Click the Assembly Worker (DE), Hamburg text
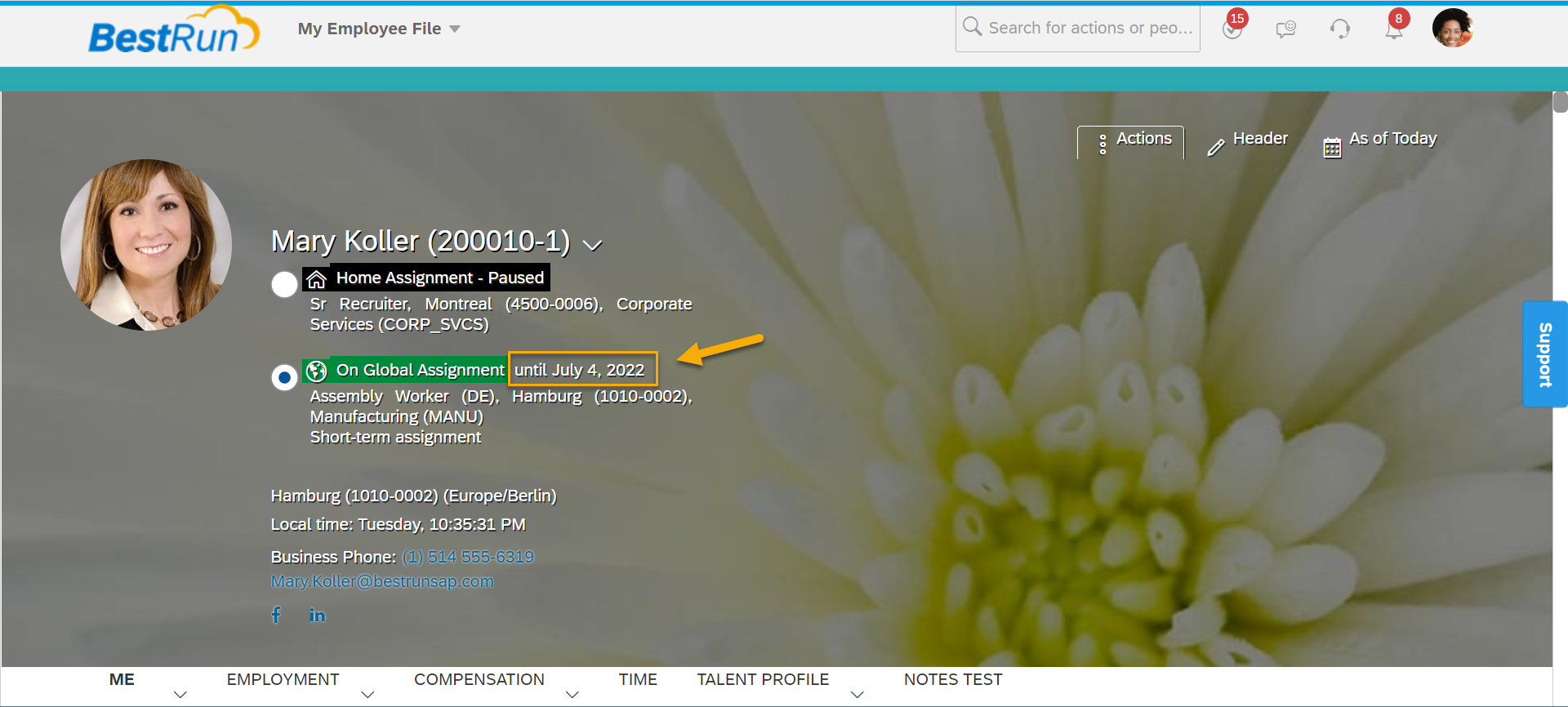 coord(501,407)
